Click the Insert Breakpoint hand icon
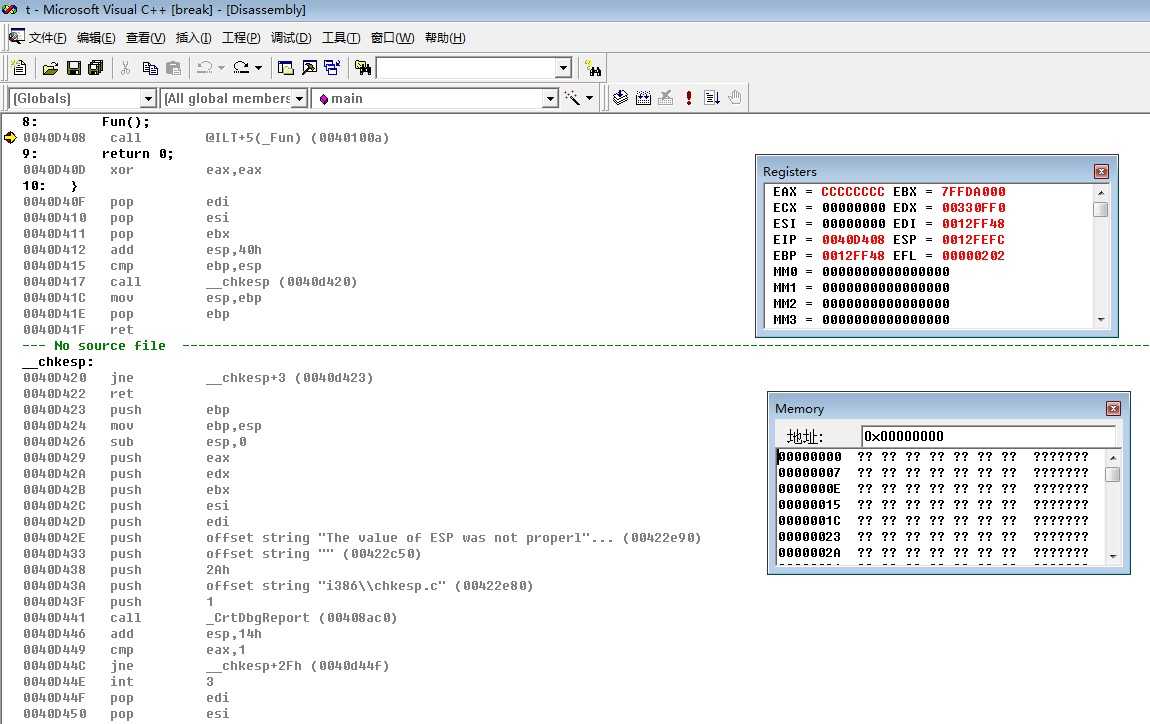 pos(735,98)
